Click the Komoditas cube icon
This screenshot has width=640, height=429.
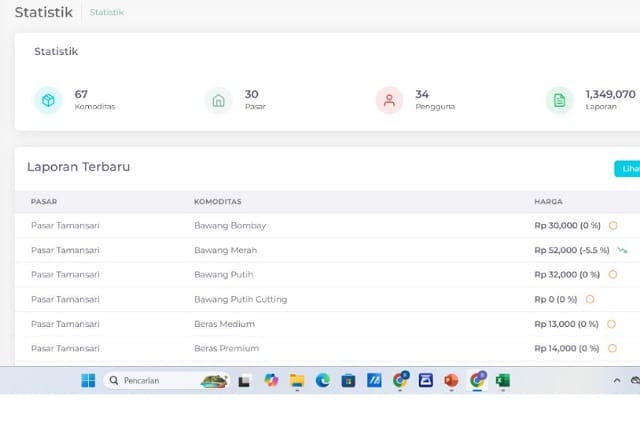coord(48,100)
